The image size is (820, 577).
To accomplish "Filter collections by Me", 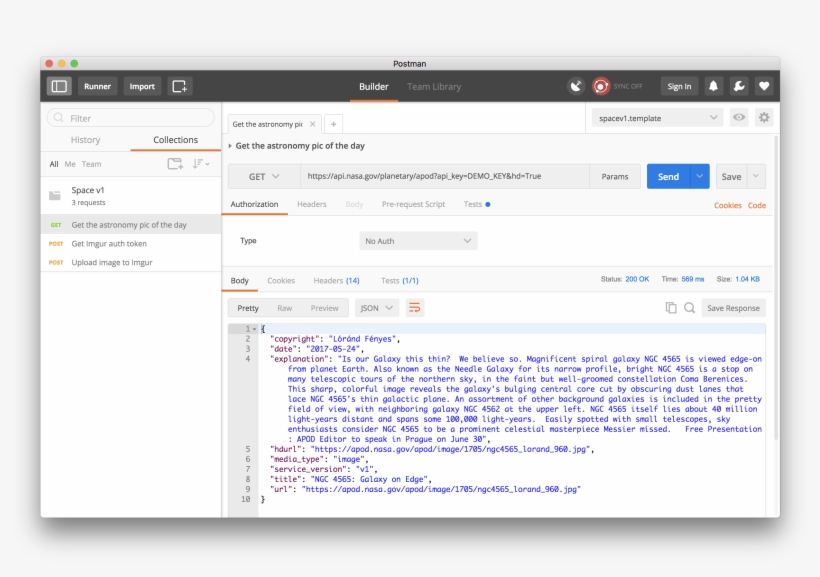I will point(70,164).
